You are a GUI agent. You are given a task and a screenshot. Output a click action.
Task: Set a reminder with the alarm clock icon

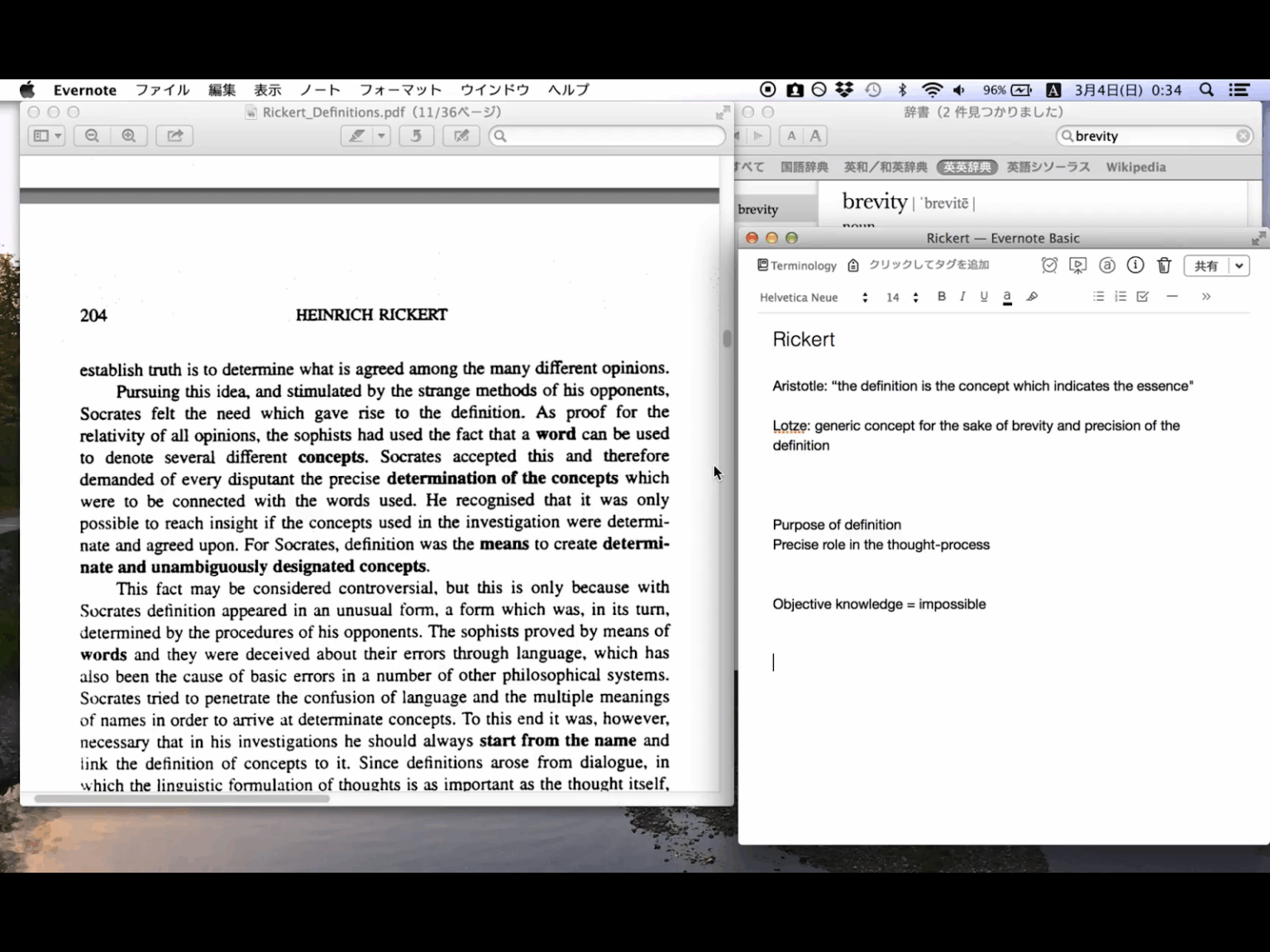[x=1049, y=265]
